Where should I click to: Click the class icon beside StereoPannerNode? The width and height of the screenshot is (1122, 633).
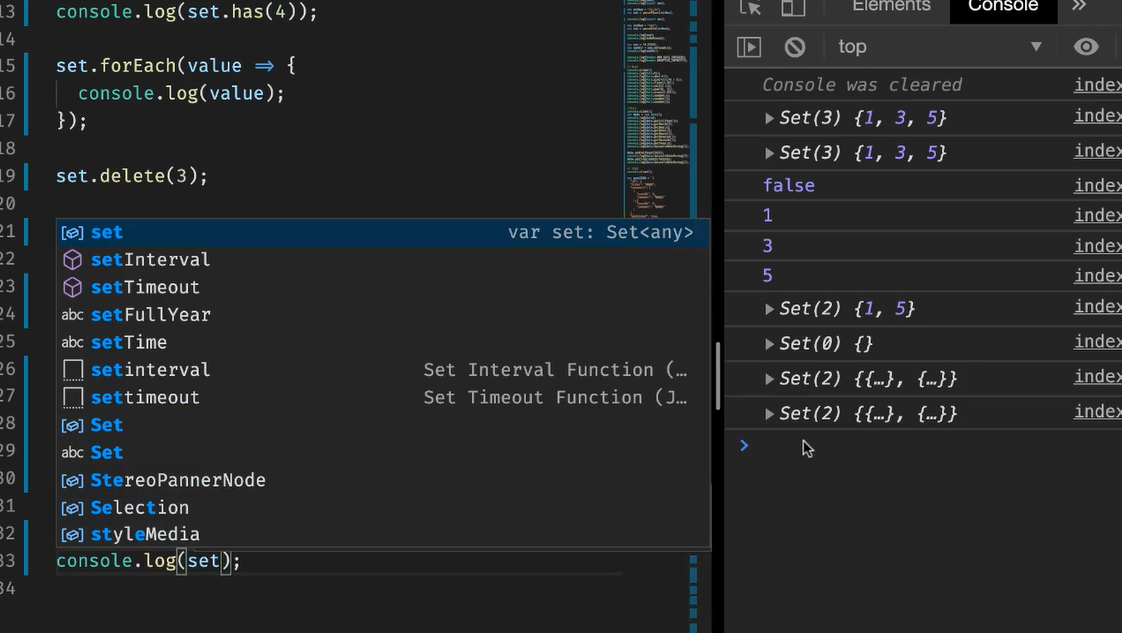click(71, 479)
